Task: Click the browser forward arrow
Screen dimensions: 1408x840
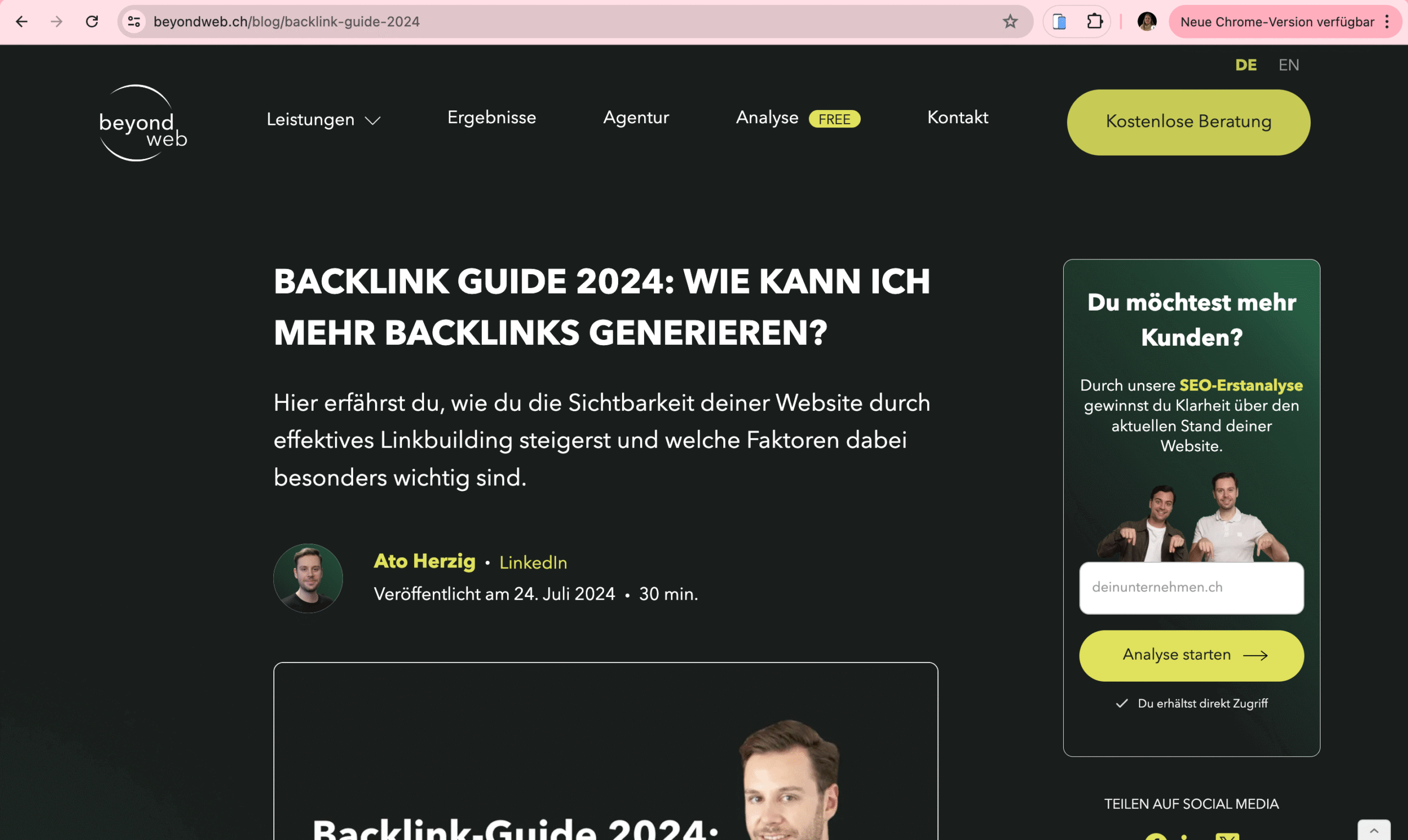Action: point(57,21)
